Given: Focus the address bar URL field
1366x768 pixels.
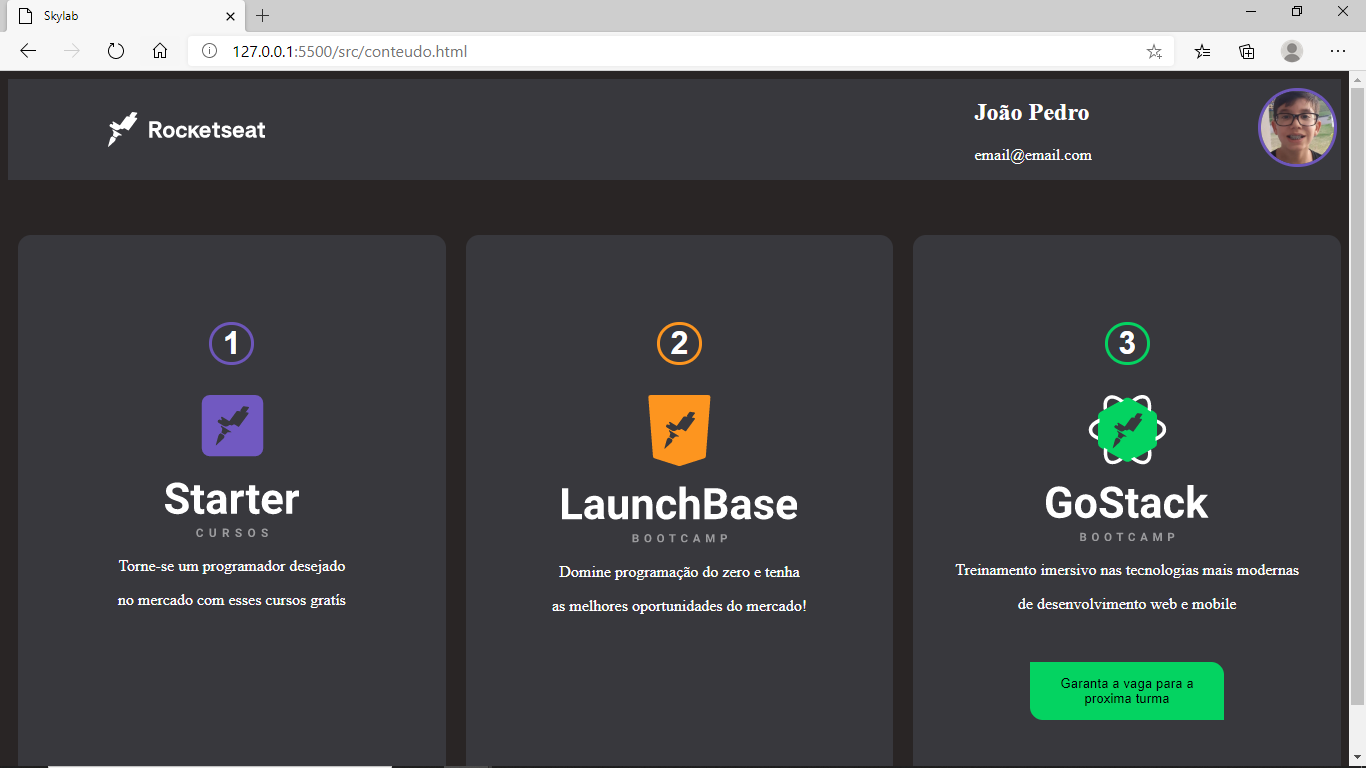Looking at the screenshot, I should tap(680, 51).
